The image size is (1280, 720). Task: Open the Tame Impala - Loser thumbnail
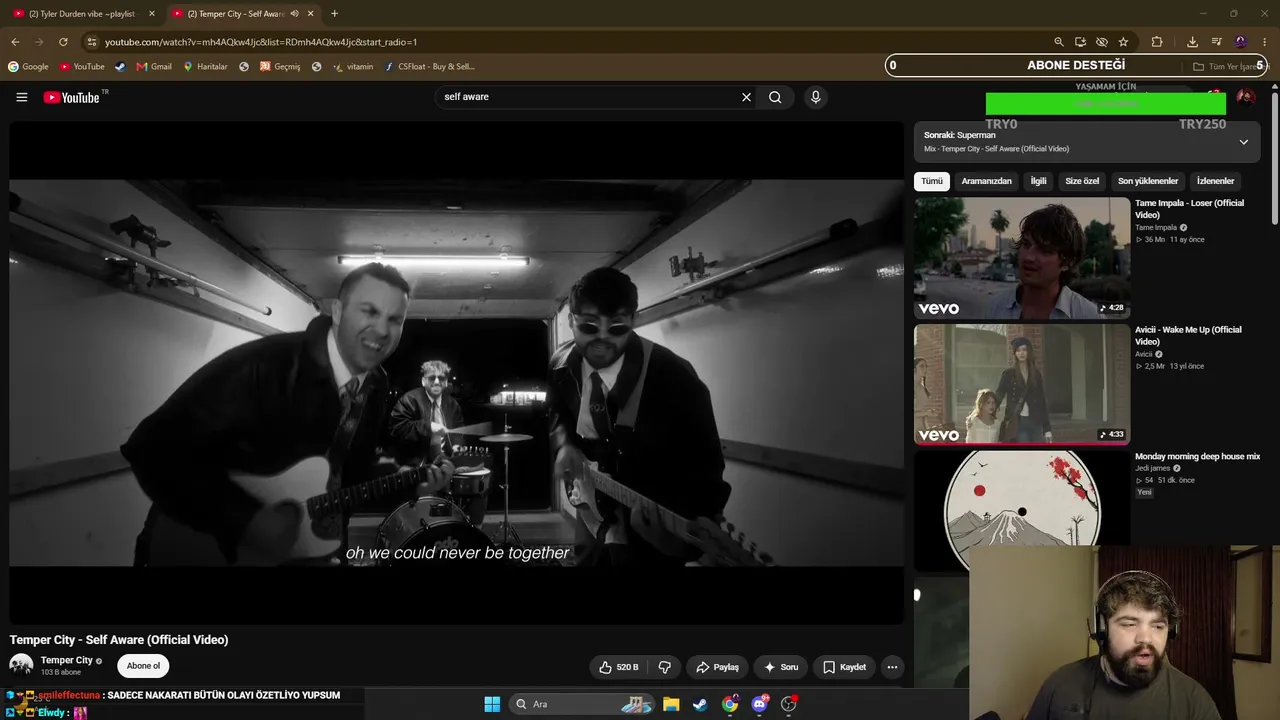[x=1022, y=258]
